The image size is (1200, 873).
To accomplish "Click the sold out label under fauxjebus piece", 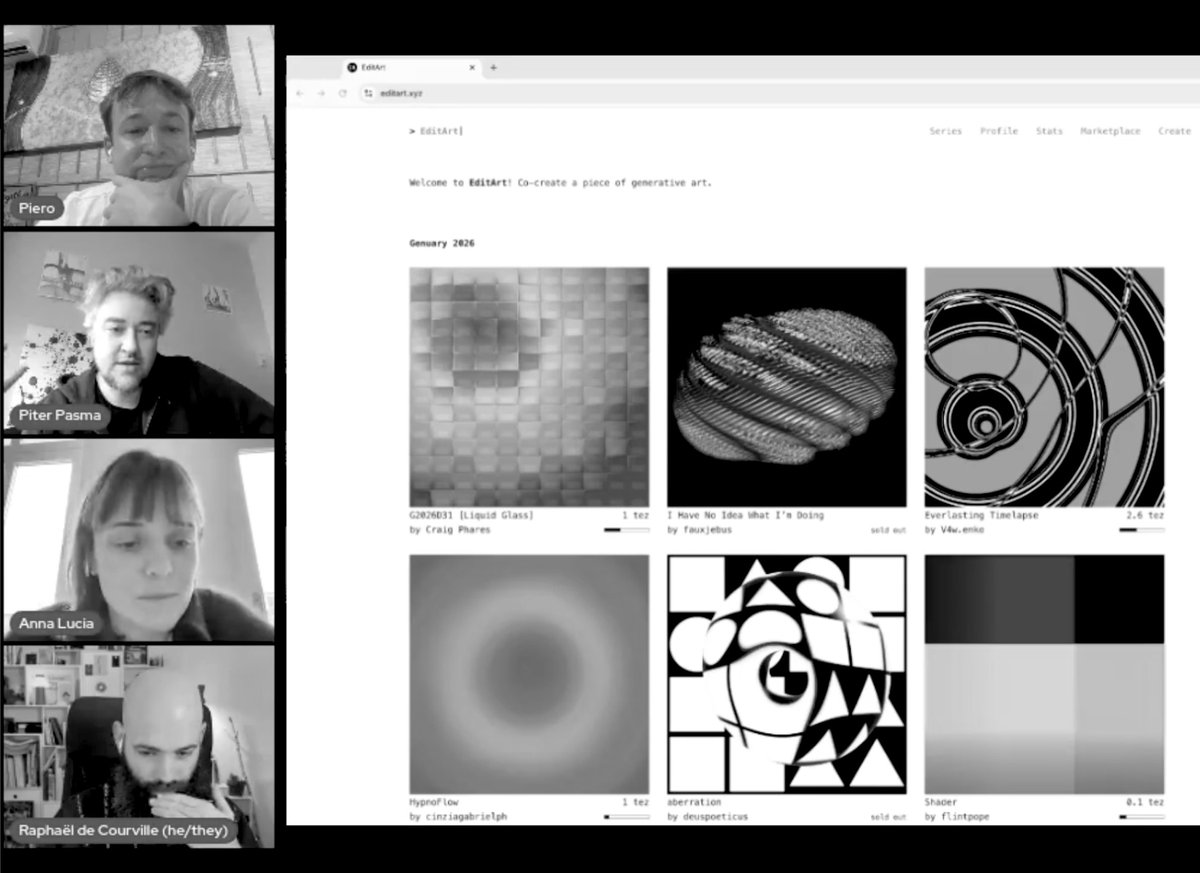I will click(x=888, y=530).
